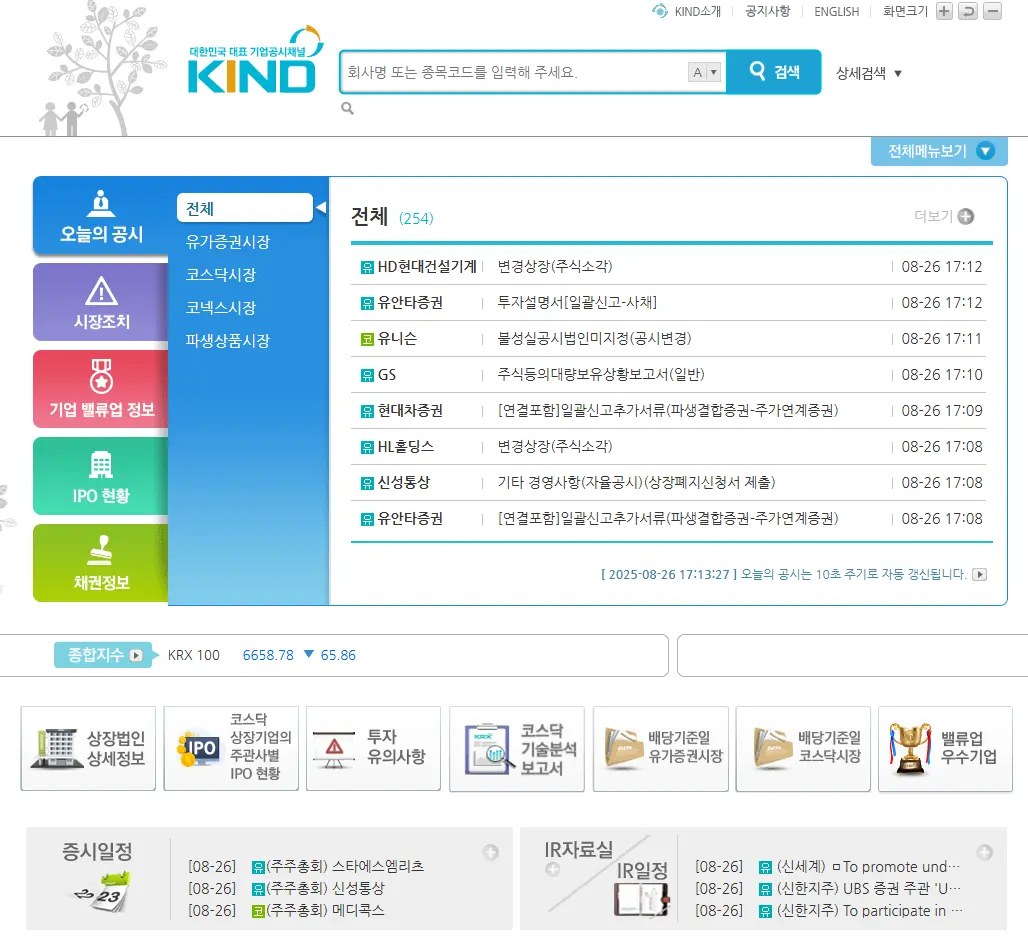Open 유니슨 불성실공시법인미지정 disclosure

[x=594, y=339]
